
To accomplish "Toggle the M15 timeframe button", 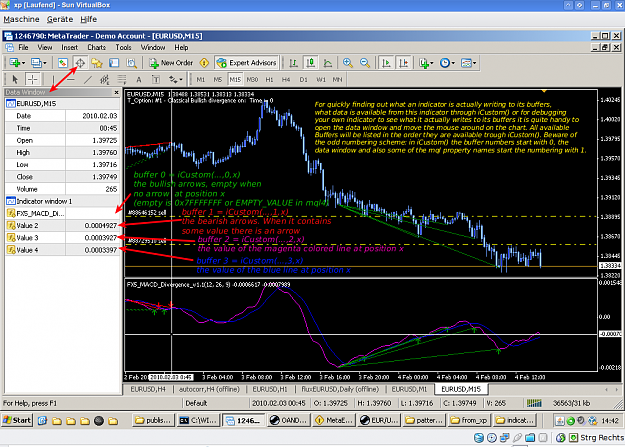I will [x=235, y=80].
